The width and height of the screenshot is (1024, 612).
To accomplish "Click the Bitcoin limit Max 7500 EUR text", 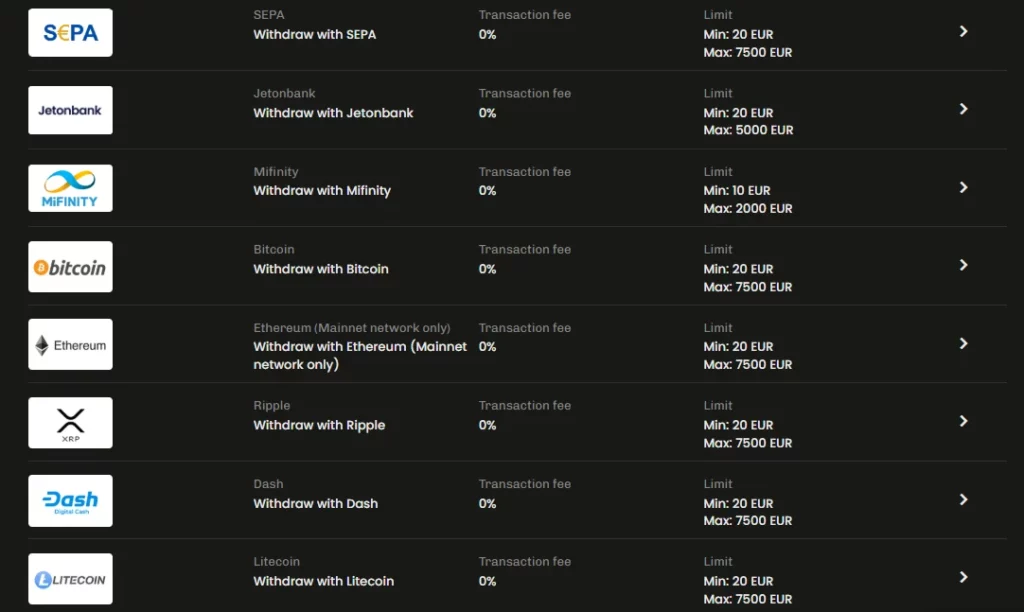I will point(747,287).
